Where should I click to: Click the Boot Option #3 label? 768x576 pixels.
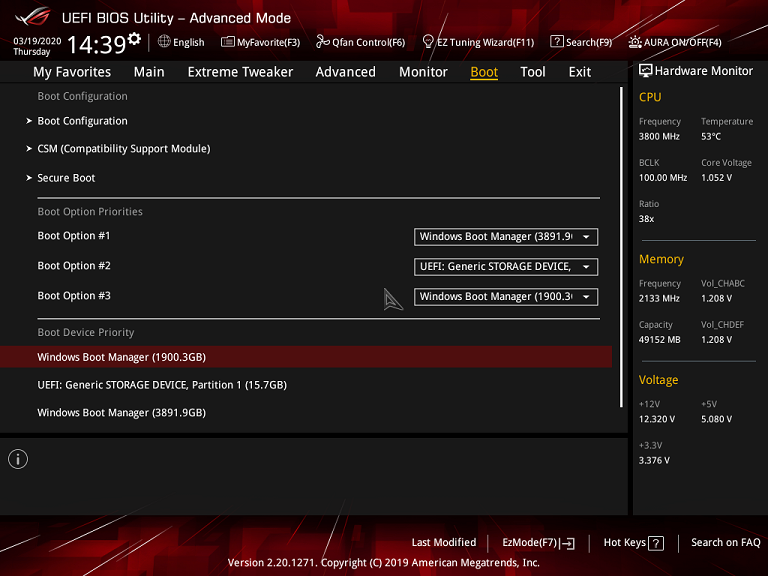74,296
